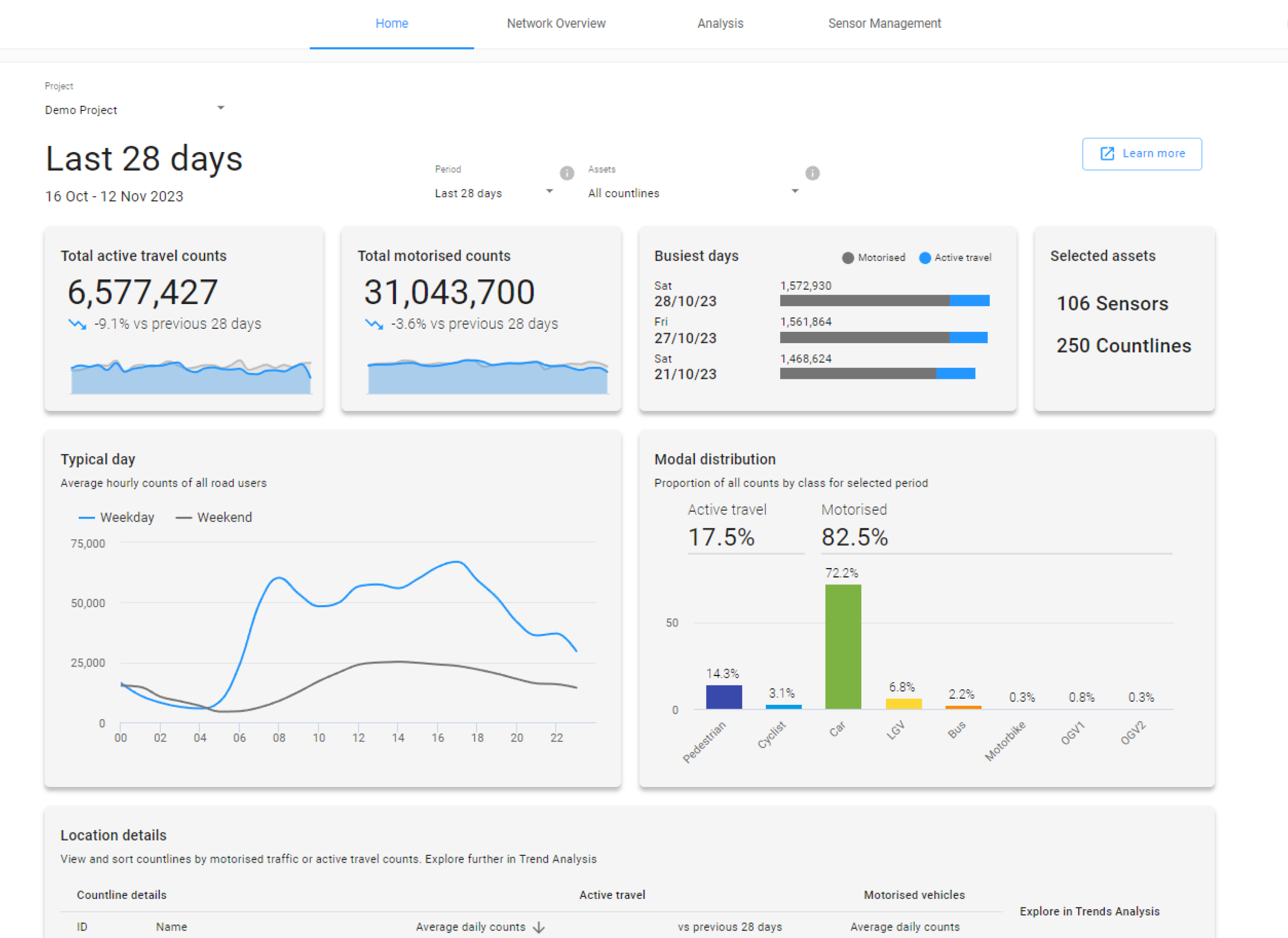Switch to the Network Overview tab
This screenshot has width=1288, height=938.
(555, 23)
